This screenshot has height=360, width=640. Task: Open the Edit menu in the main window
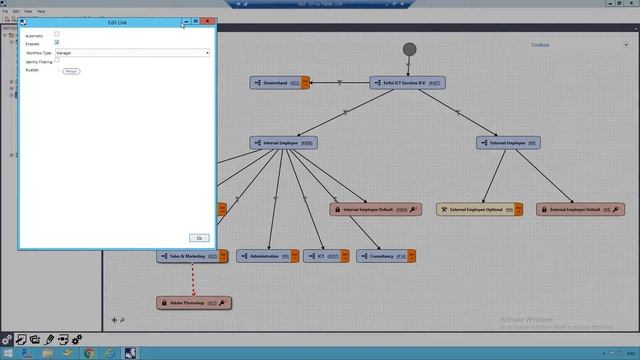click(x=16, y=11)
